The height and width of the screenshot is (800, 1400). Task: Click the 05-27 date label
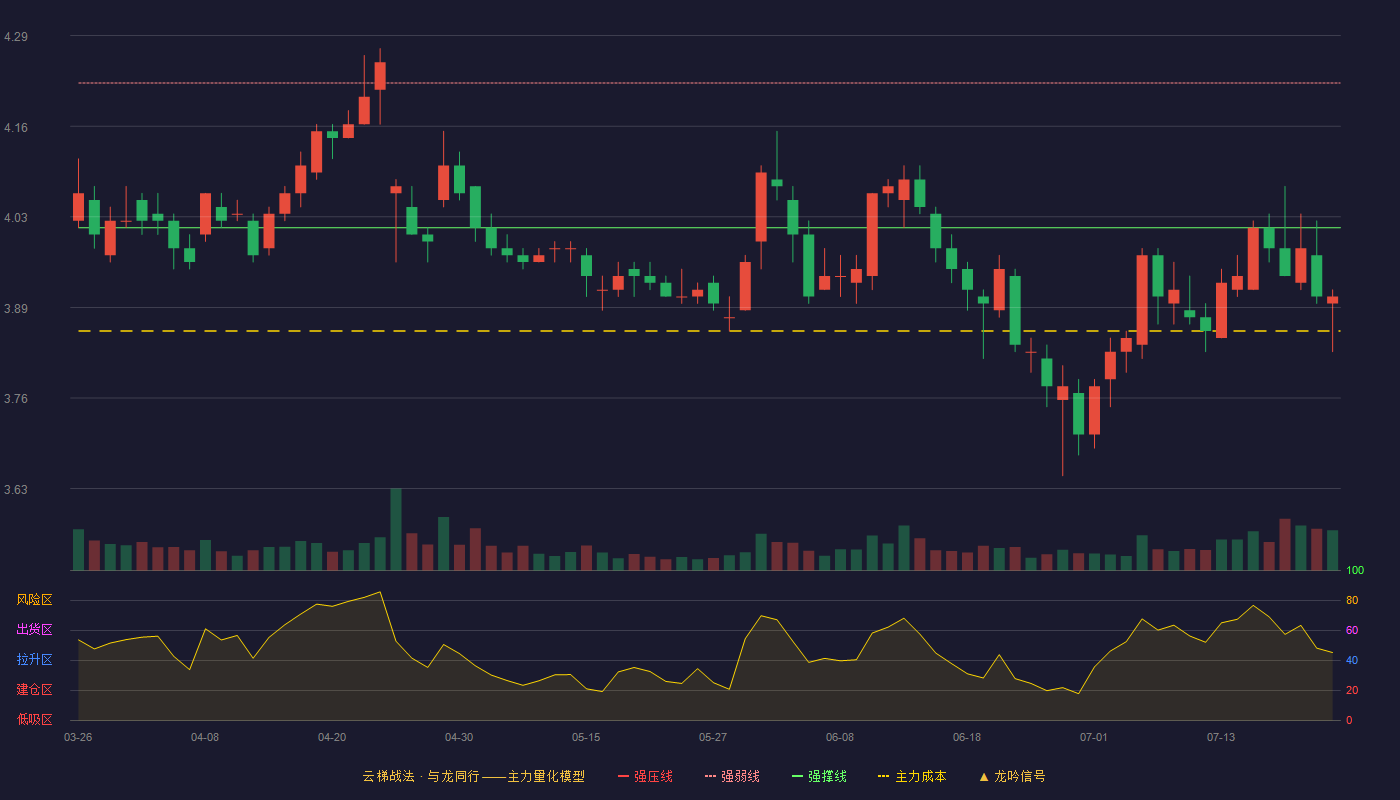(x=713, y=737)
